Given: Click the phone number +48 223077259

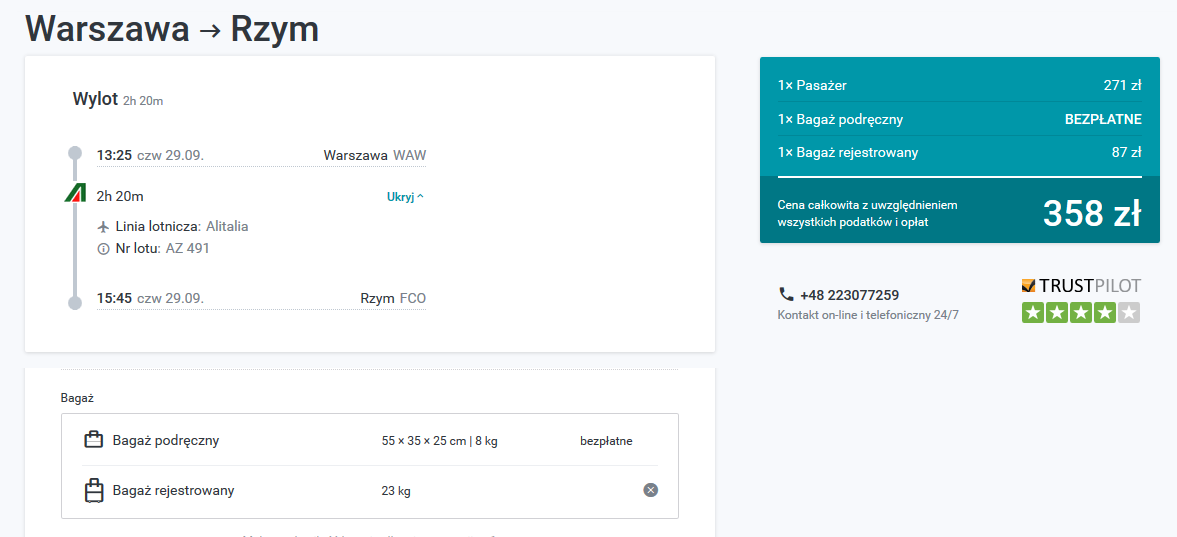Looking at the screenshot, I should [850, 295].
